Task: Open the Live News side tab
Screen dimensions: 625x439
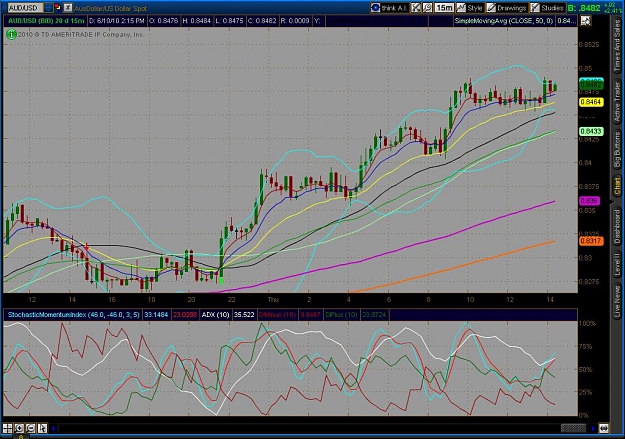Action: coord(617,299)
